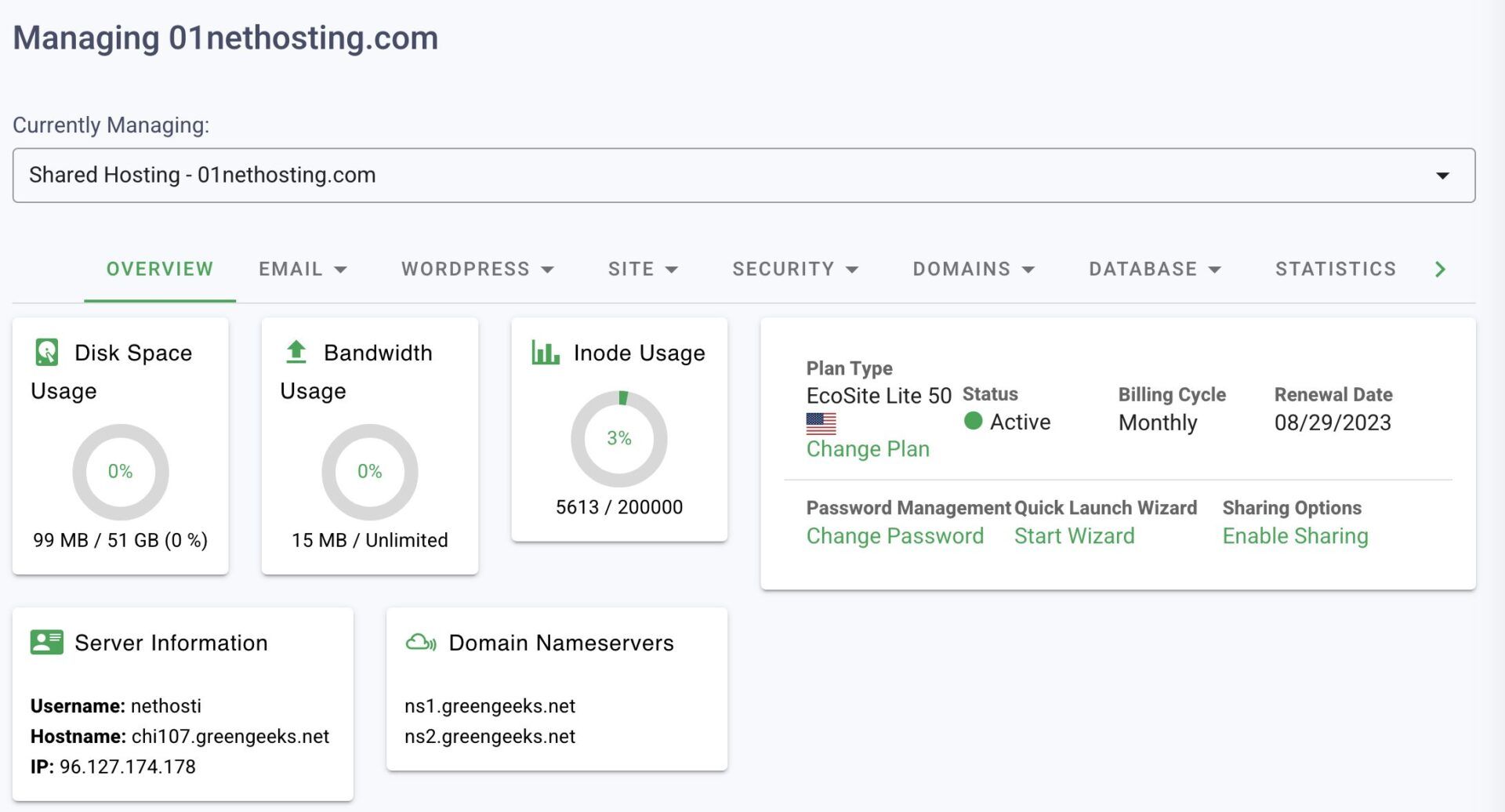Click the Enable Sharing link
The height and width of the screenshot is (812, 1505).
(1295, 536)
